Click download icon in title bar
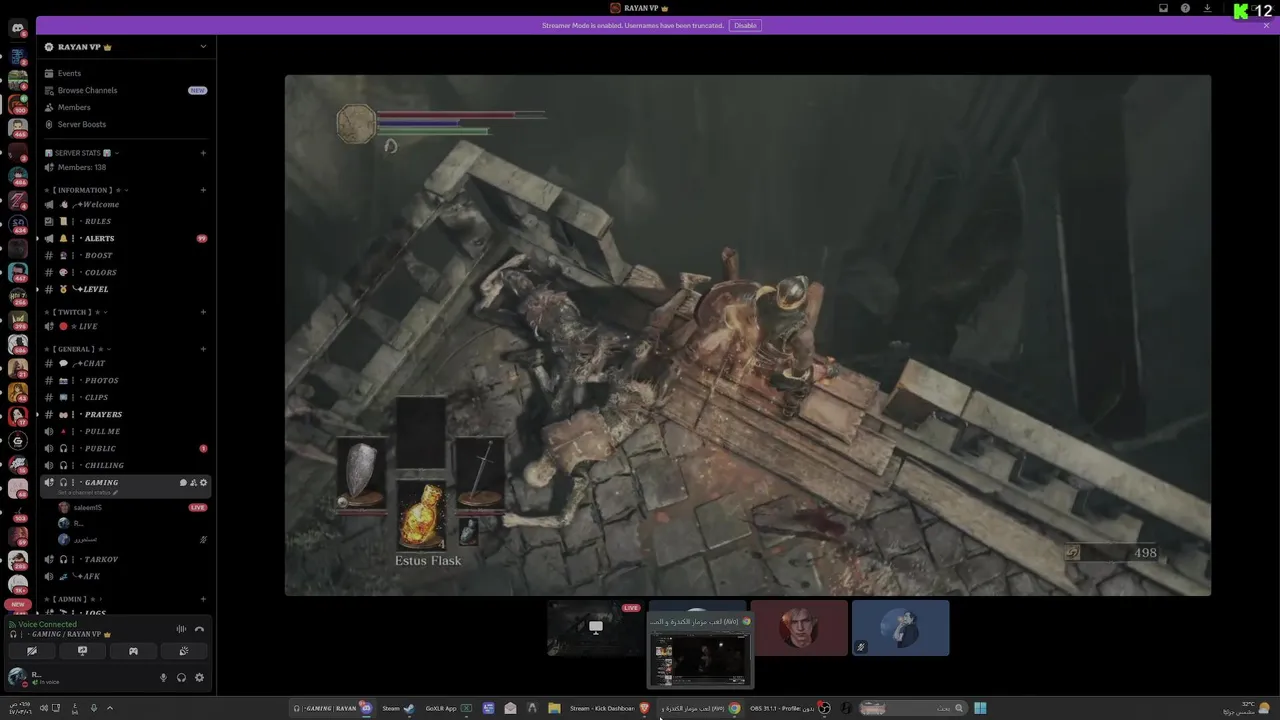The height and width of the screenshot is (720, 1280). point(1207,8)
